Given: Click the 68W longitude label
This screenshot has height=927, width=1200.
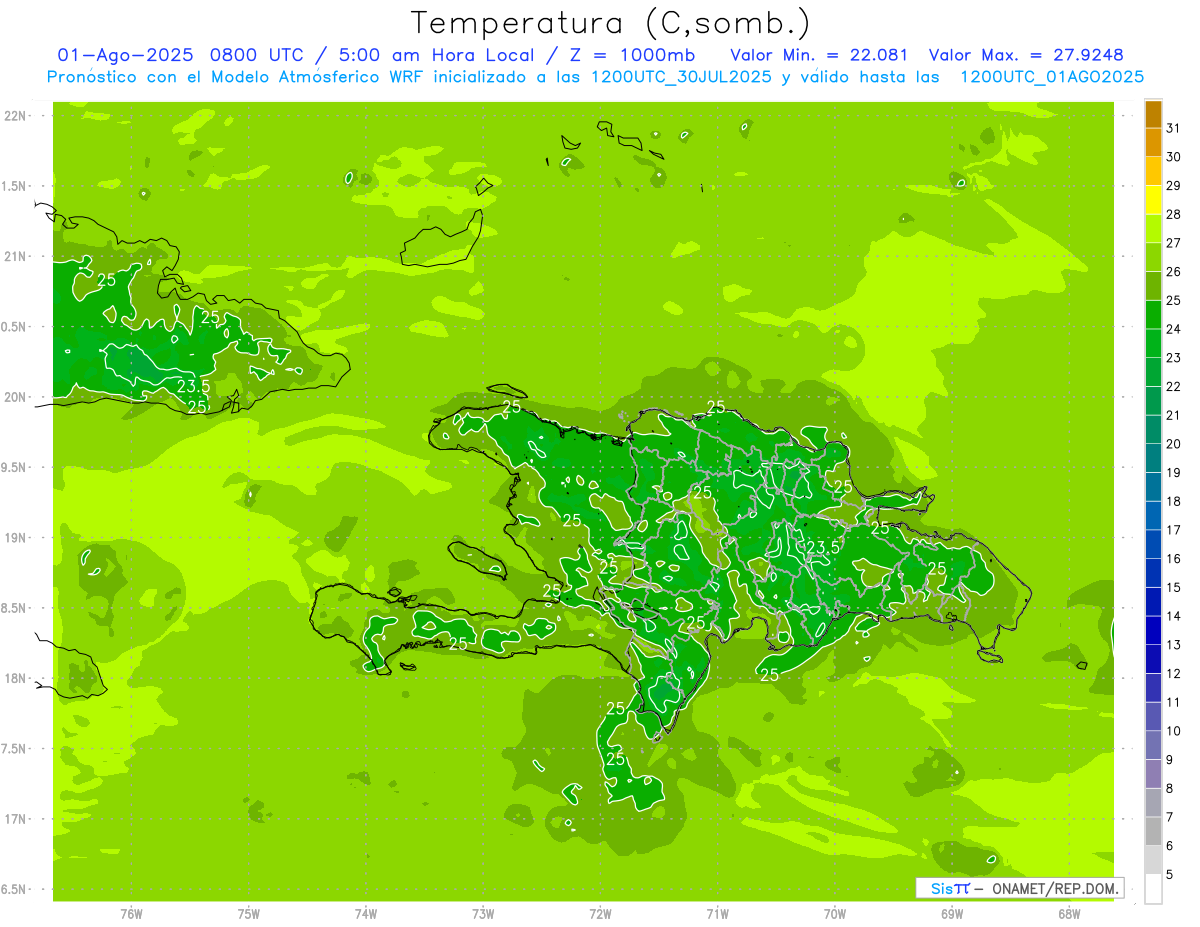Looking at the screenshot, I should coord(1069,913).
